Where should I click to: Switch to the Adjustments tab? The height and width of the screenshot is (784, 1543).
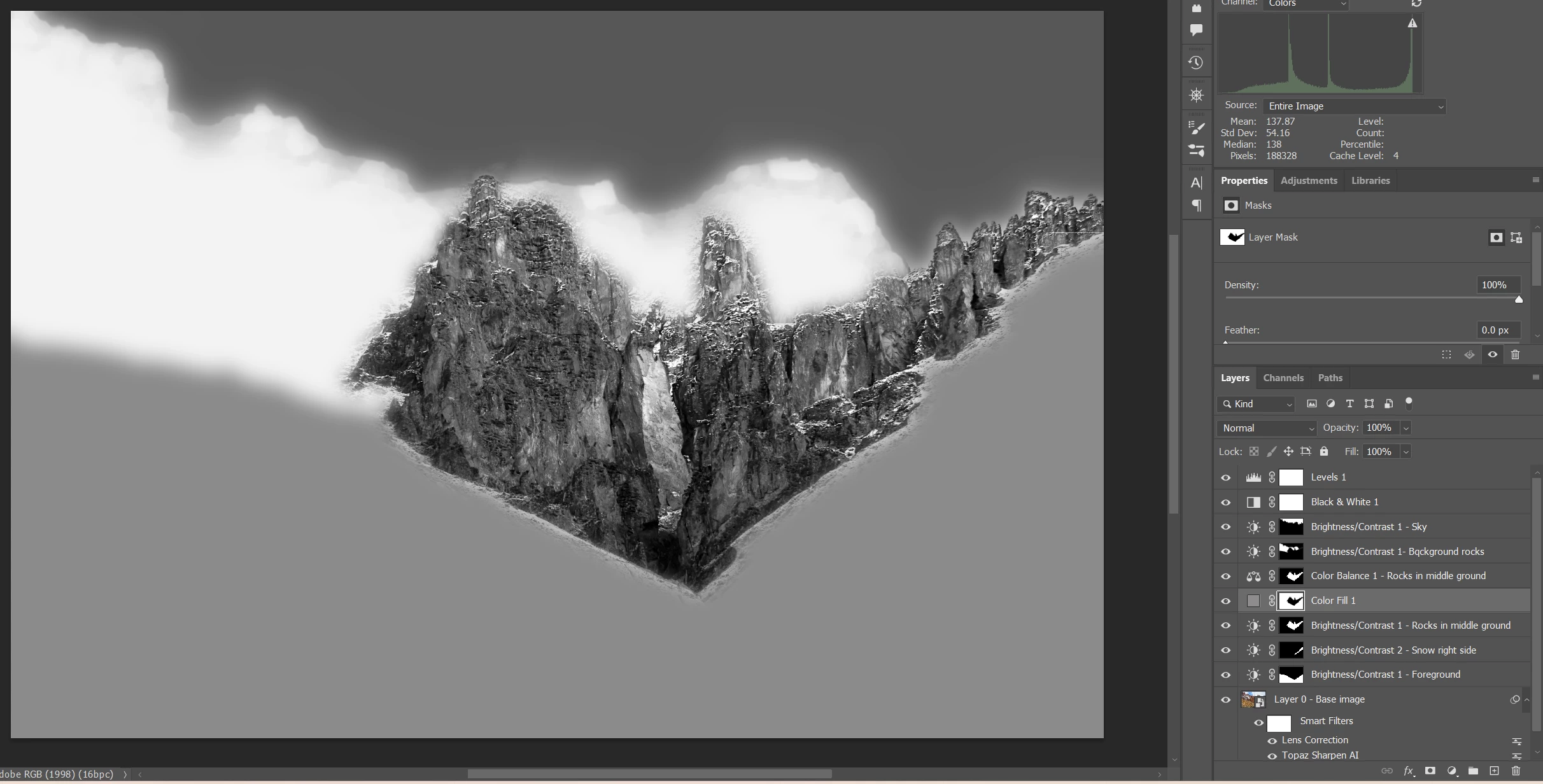[x=1308, y=181]
